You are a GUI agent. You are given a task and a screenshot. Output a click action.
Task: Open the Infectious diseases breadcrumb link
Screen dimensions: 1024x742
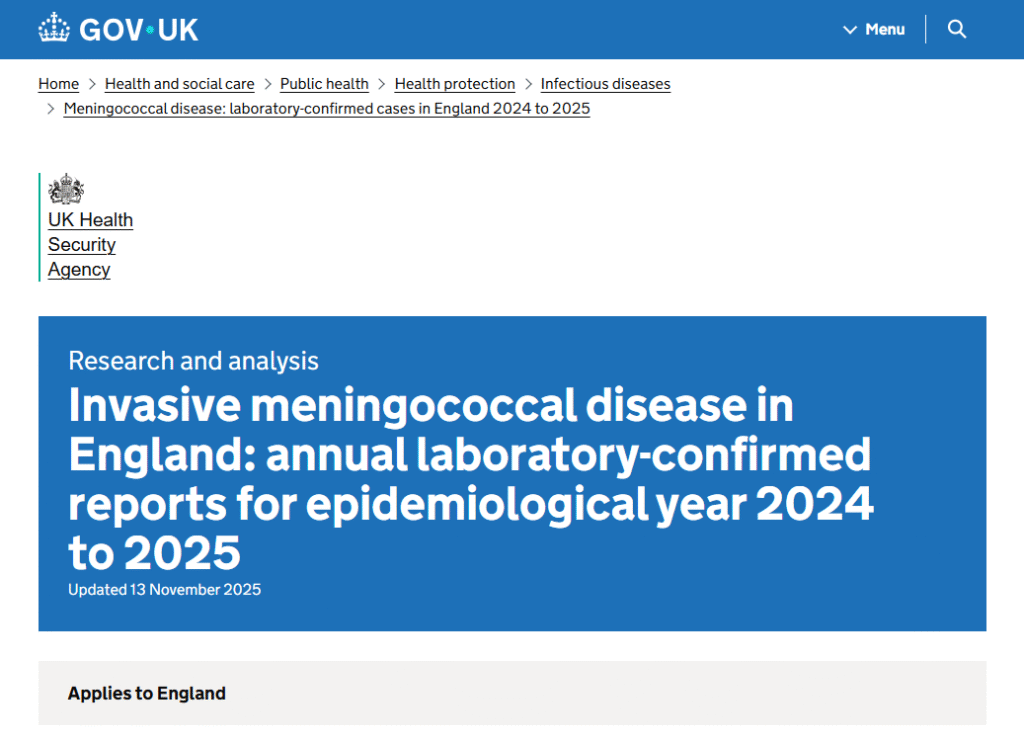(x=605, y=84)
